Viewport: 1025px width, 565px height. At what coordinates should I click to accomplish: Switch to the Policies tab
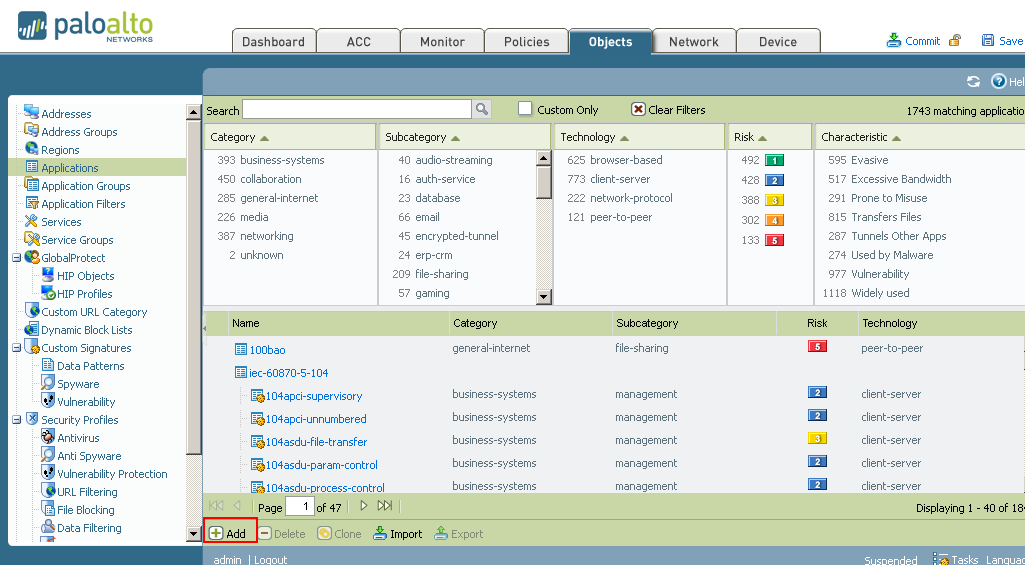point(526,41)
